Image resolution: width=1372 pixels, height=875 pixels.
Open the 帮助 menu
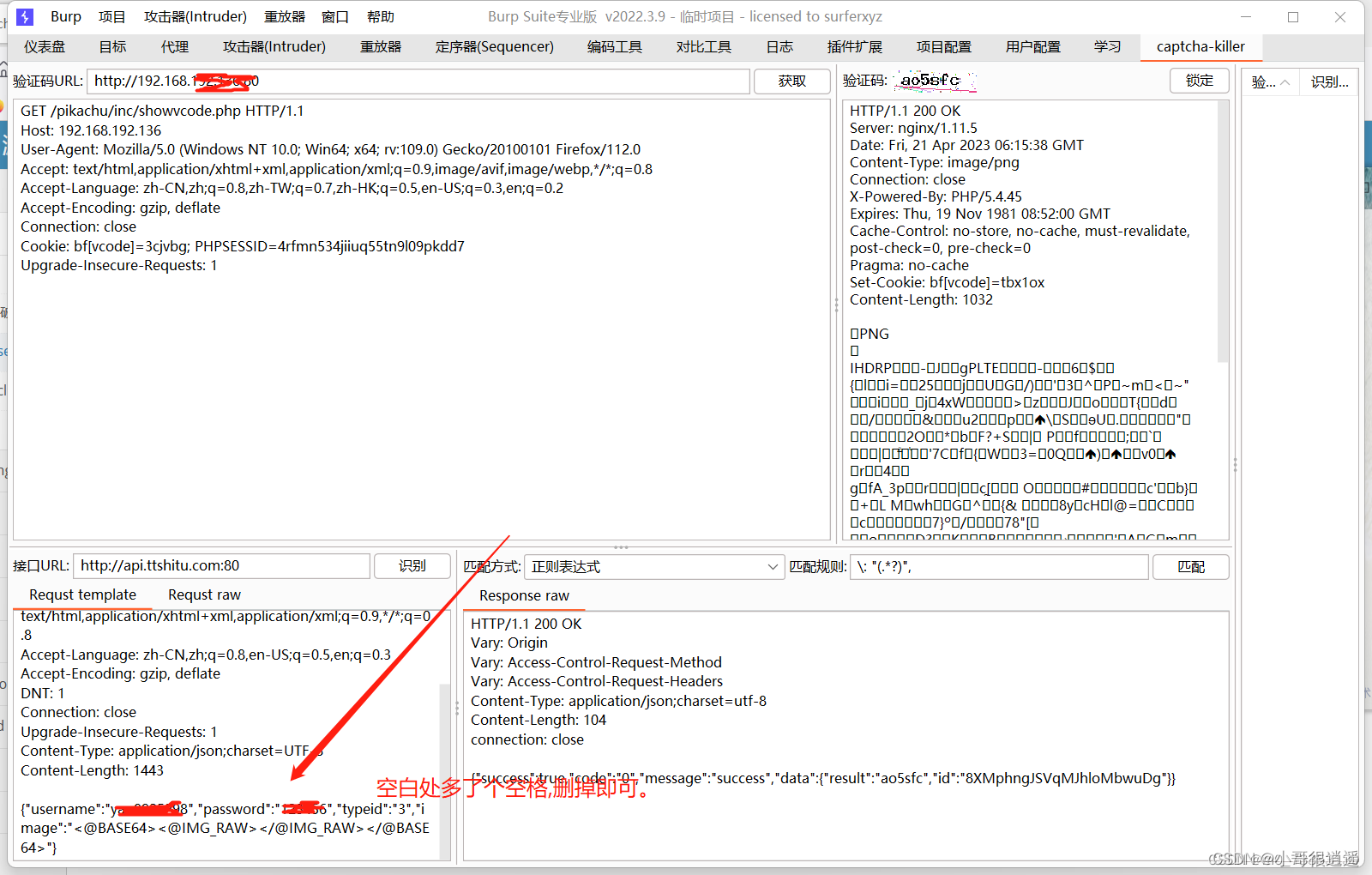point(381,16)
